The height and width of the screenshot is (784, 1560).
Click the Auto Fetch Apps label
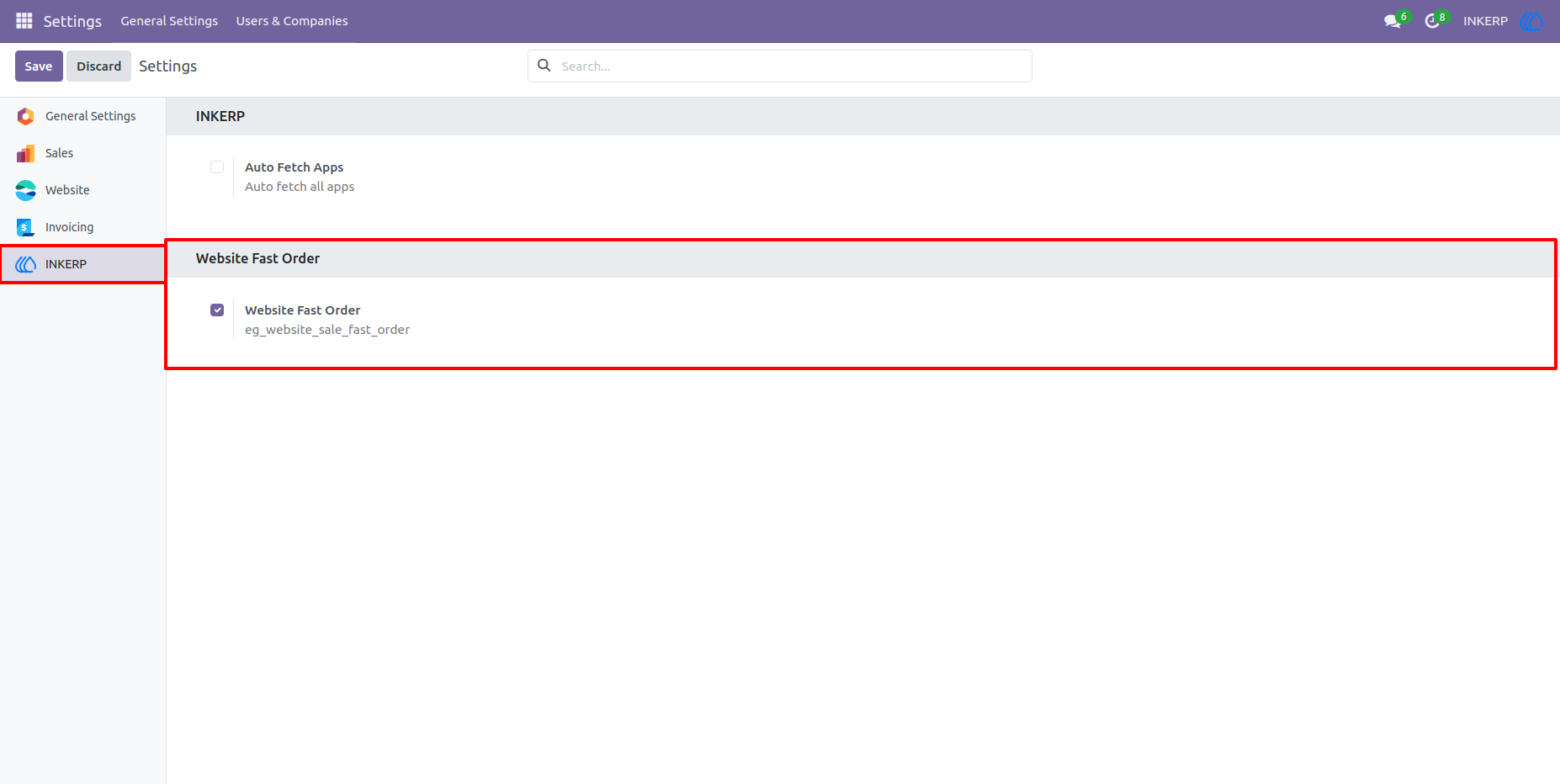[294, 167]
